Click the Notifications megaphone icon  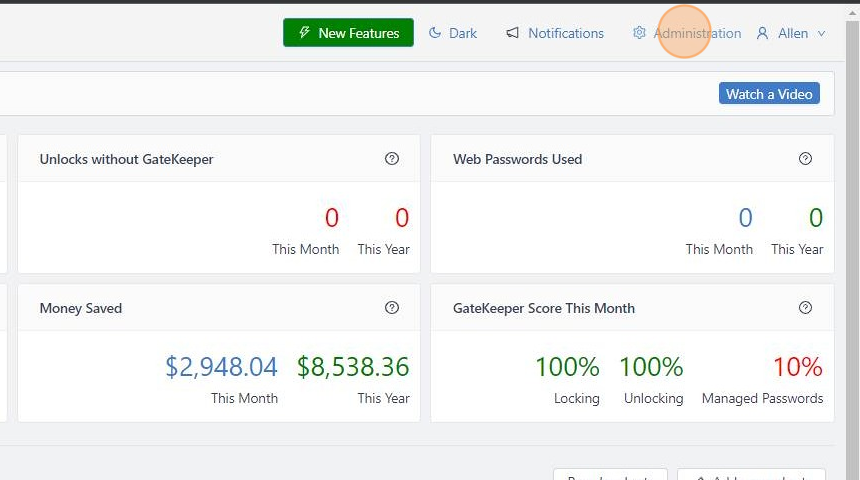(x=513, y=33)
